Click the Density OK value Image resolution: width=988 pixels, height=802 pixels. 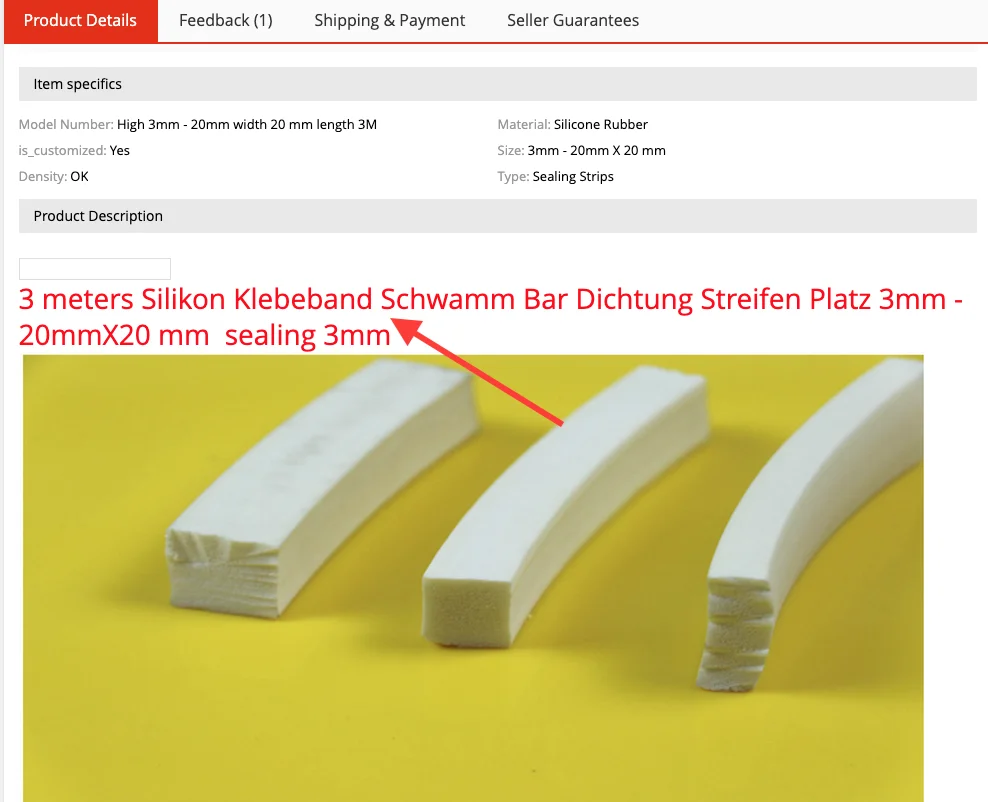[x=79, y=176]
